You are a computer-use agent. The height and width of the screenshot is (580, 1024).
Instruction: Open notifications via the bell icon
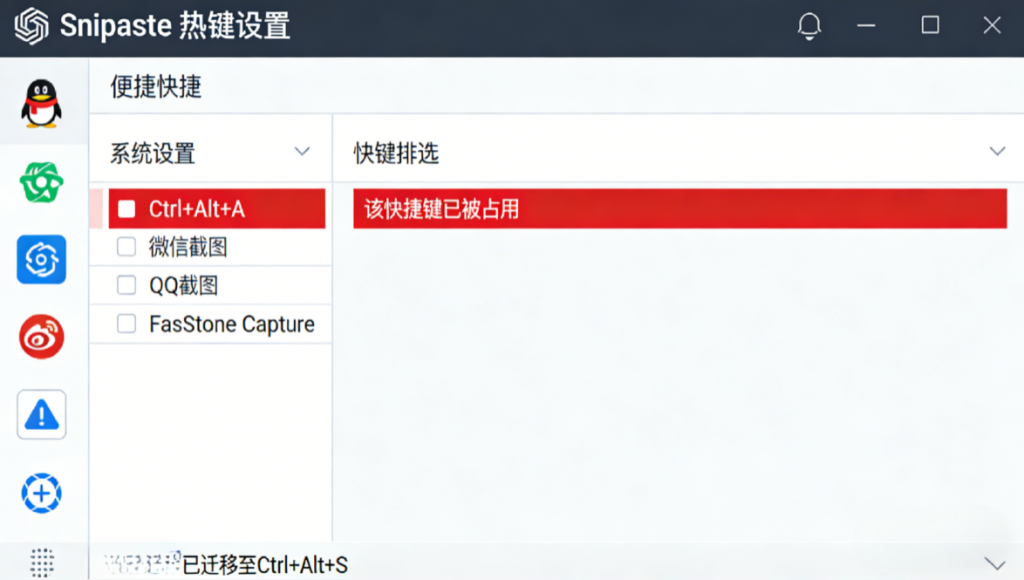[x=809, y=27]
